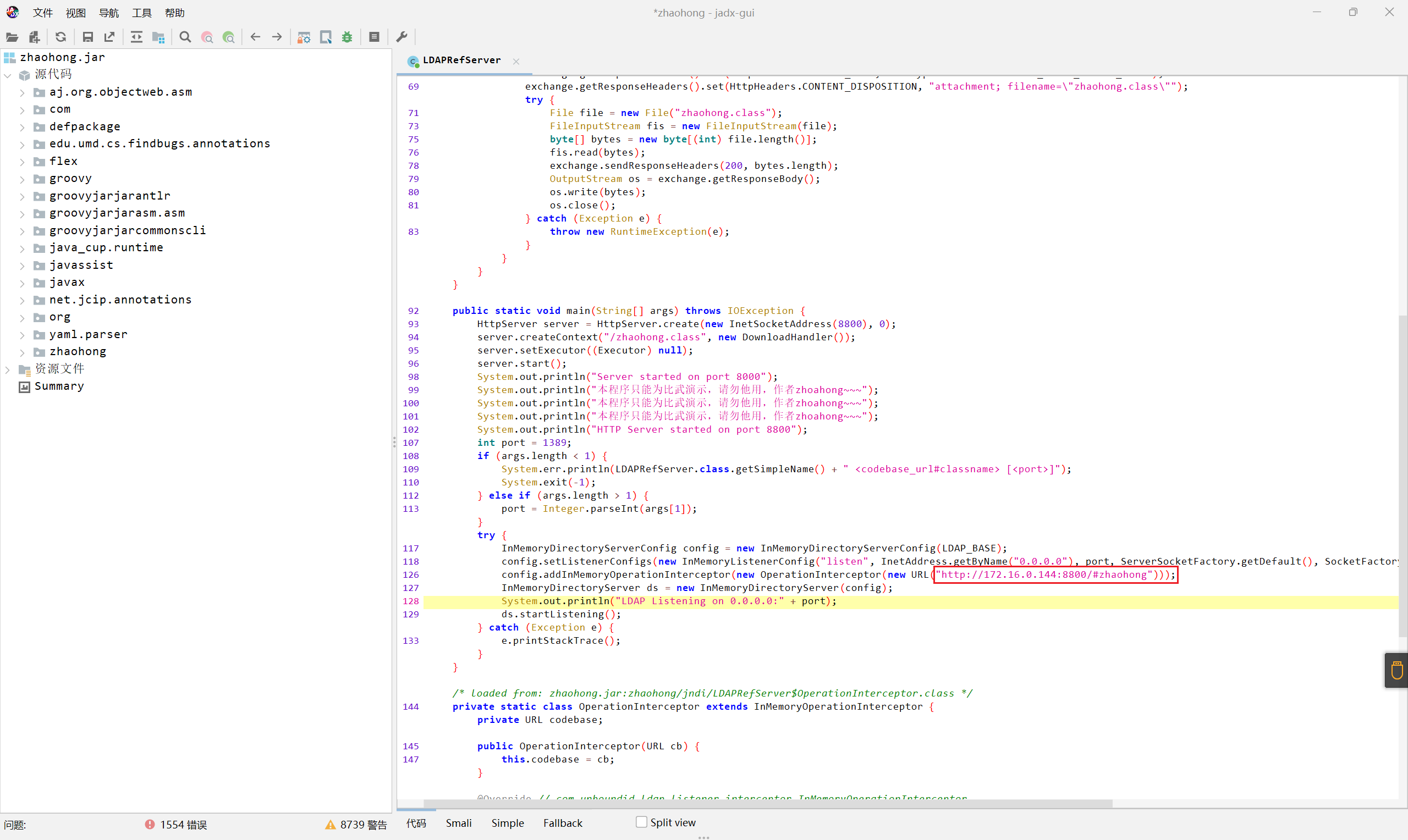Open the 文件 menu
Image resolution: width=1408 pixels, height=840 pixels.
(x=42, y=13)
